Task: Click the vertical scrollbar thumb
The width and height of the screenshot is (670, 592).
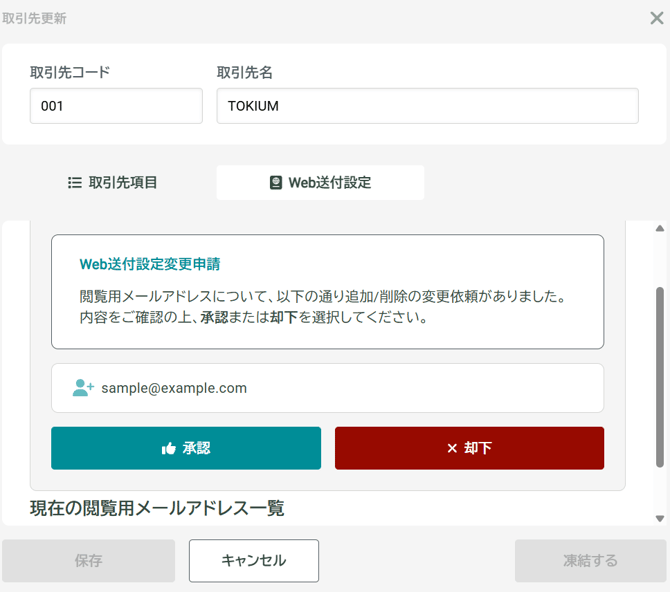Action: click(x=659, y=377)
